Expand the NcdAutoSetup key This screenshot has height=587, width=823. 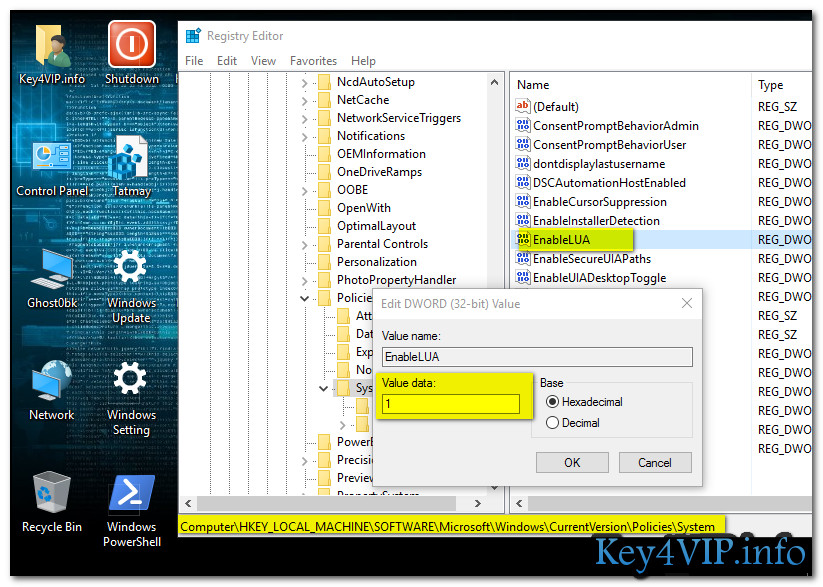click(304, 82)
